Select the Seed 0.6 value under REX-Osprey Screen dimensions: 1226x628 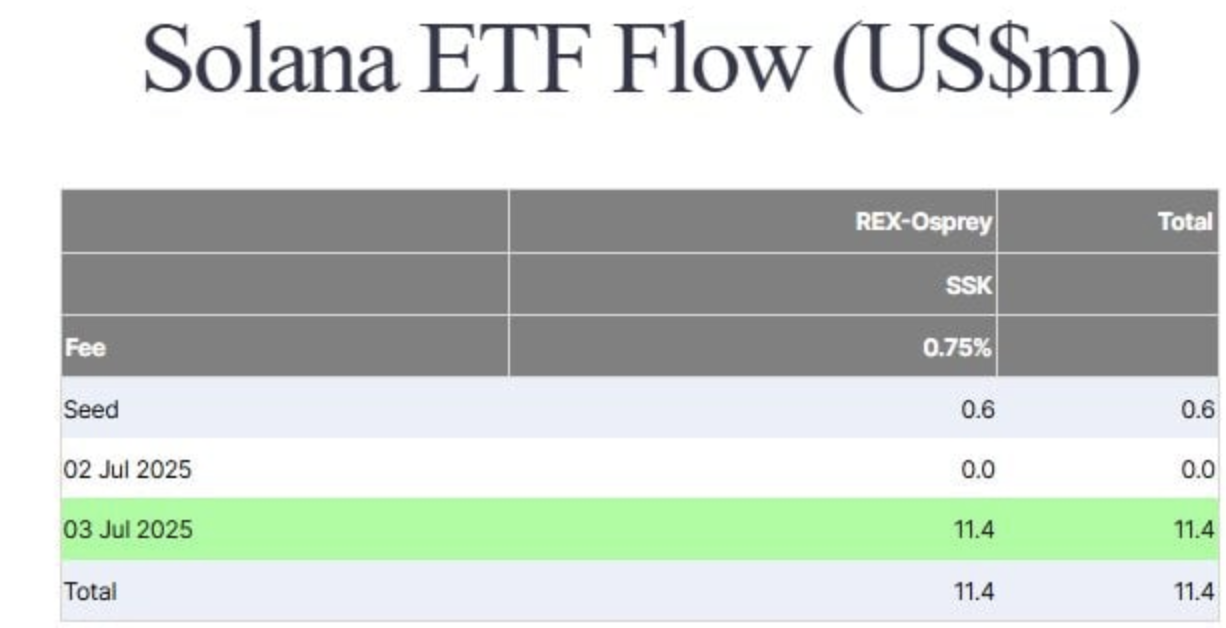pos(978,409)
